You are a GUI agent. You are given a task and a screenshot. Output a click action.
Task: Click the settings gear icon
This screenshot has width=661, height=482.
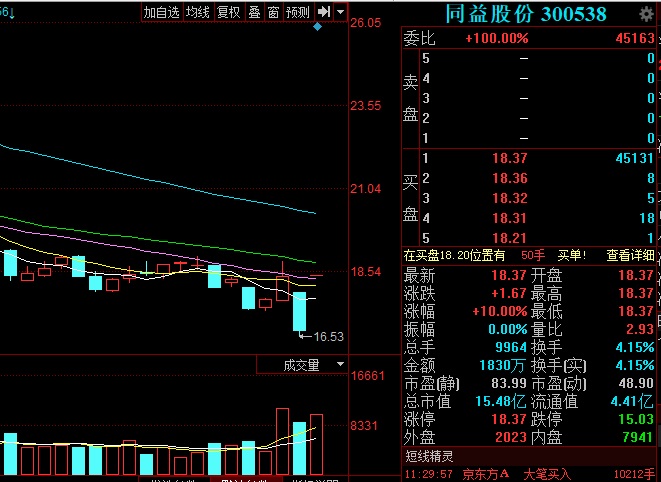tap(642, 13)
